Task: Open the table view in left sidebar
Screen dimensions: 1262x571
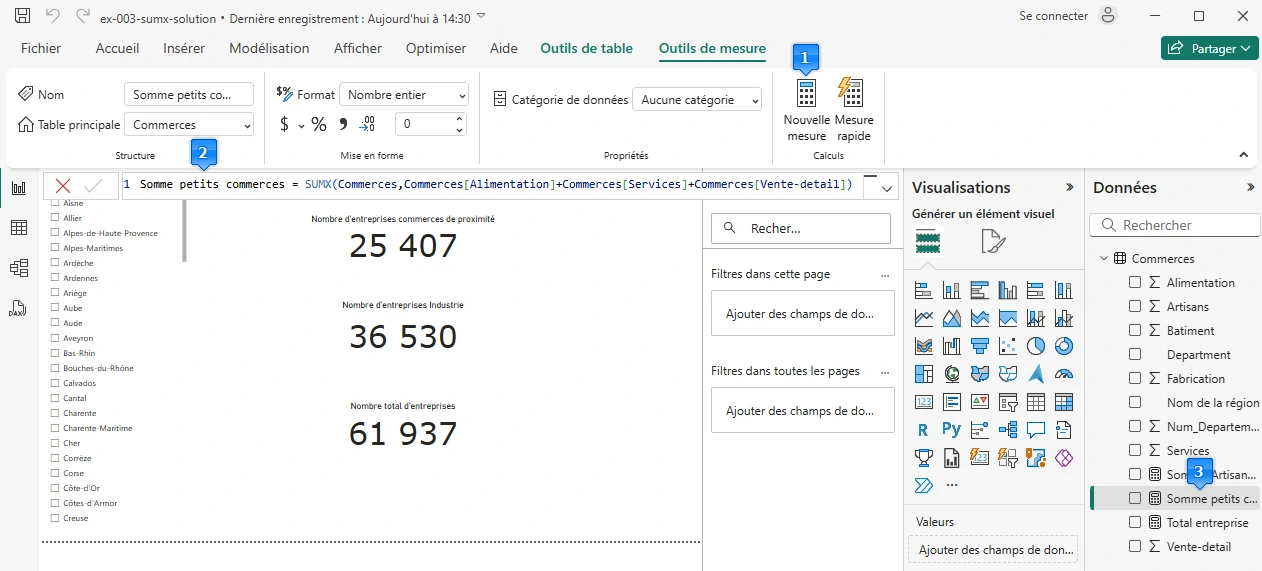Action: click(x=18, y=228)
